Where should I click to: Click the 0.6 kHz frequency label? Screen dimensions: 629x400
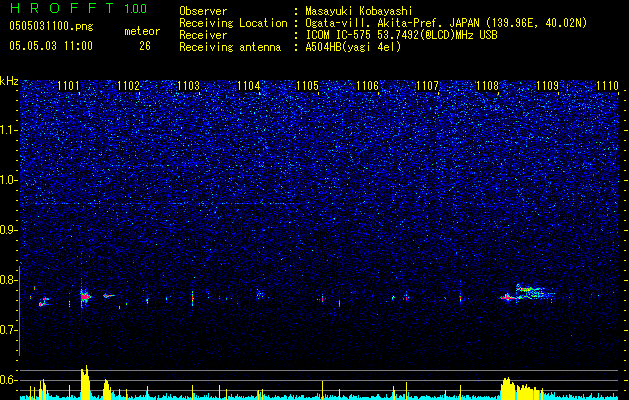9,380
